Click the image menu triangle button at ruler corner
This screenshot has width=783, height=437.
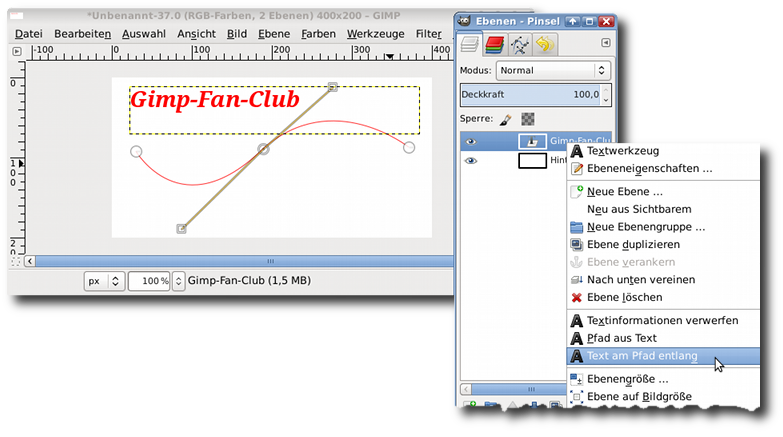point(16,51)
